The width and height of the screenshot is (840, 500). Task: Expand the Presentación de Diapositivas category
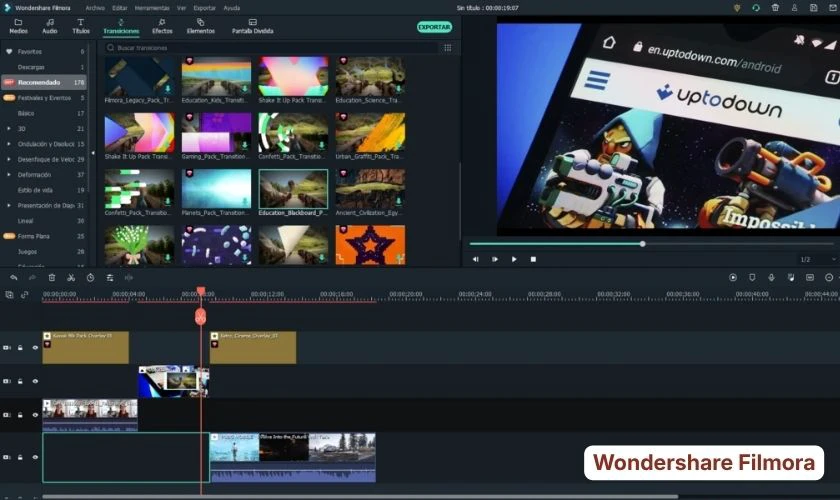pos(9,206)
